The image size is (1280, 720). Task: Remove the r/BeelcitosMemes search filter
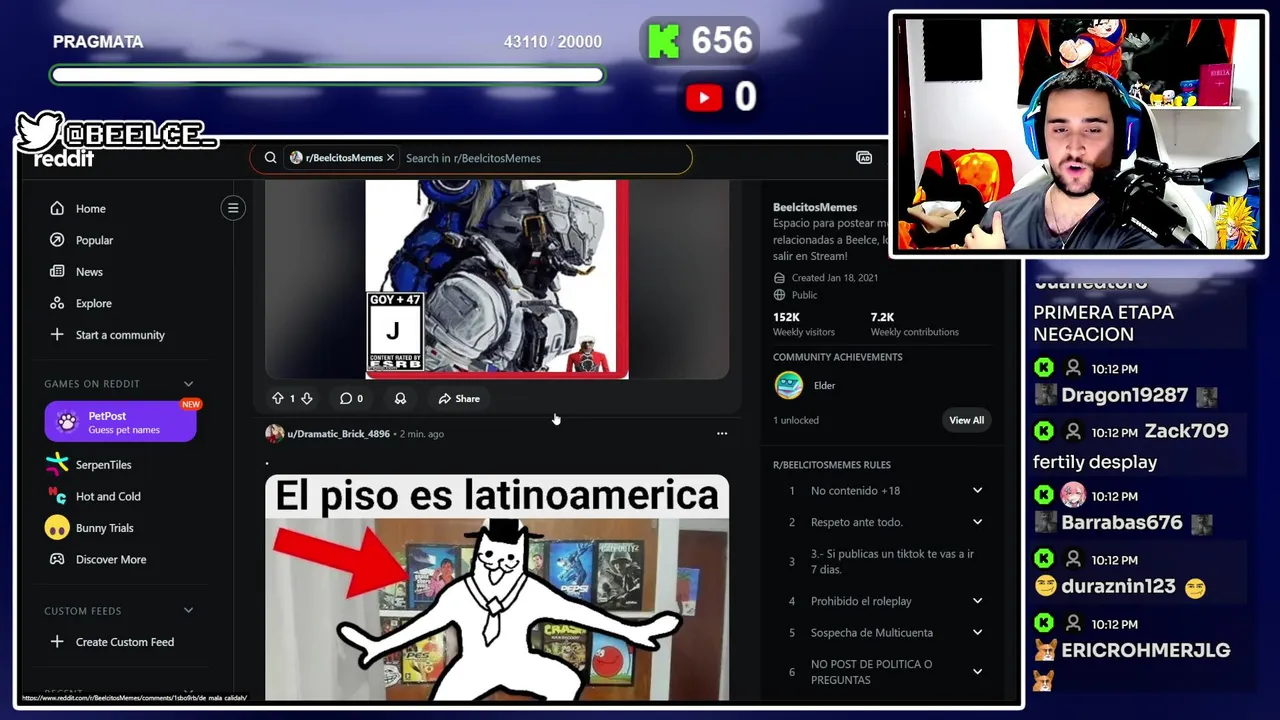tap(390, 158)
